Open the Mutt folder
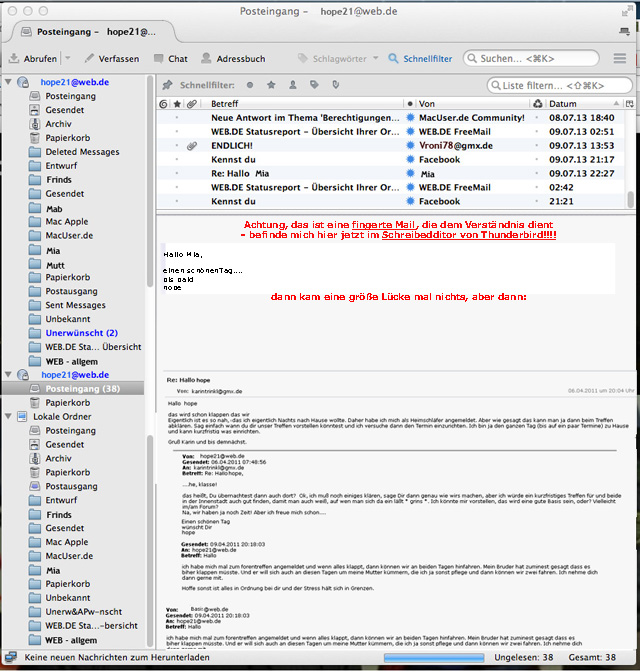 (55, 265)
